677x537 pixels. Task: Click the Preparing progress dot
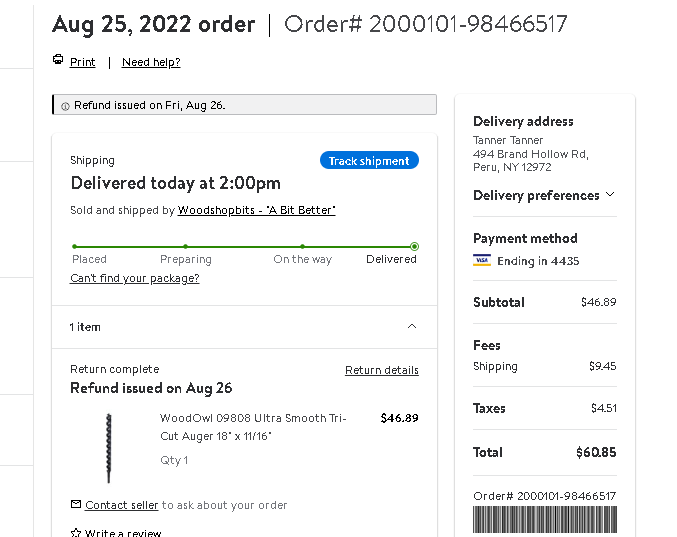pyautogui.click(x=185, y=246)
